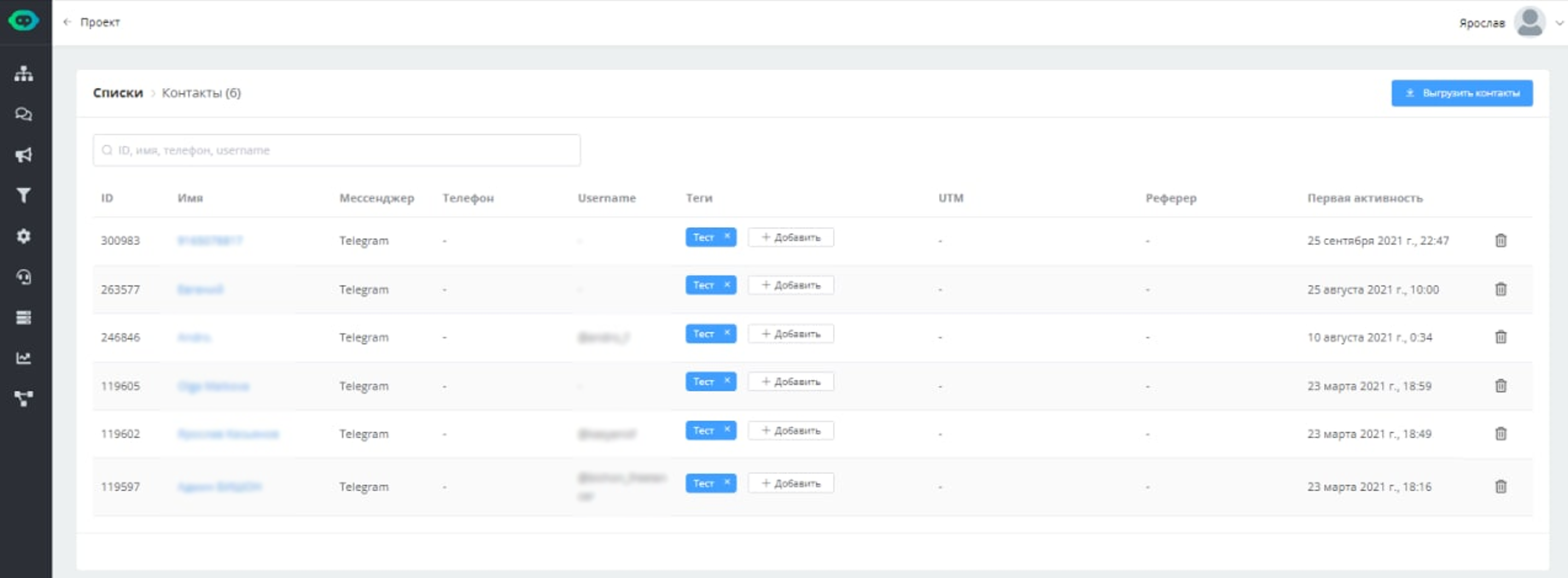The width and height of the screenshot is (1568, 578).
Task: Open the settings gear icon in sidebar
Action: (x=24, y=236)
